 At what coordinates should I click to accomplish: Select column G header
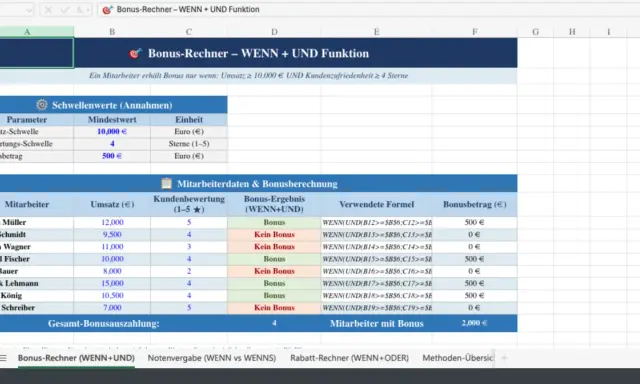536,32
